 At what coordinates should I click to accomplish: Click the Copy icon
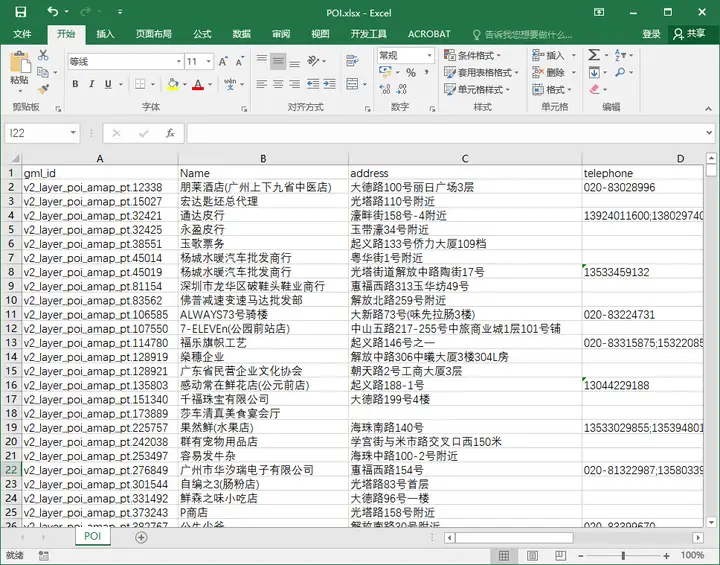pos(43,72)
